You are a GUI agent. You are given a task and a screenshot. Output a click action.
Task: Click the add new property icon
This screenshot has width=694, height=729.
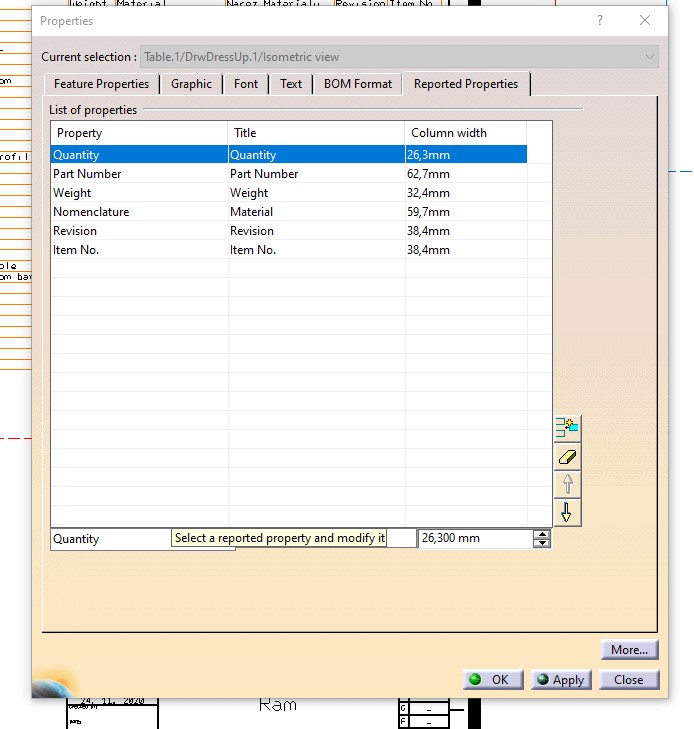[x=567, y=428]
